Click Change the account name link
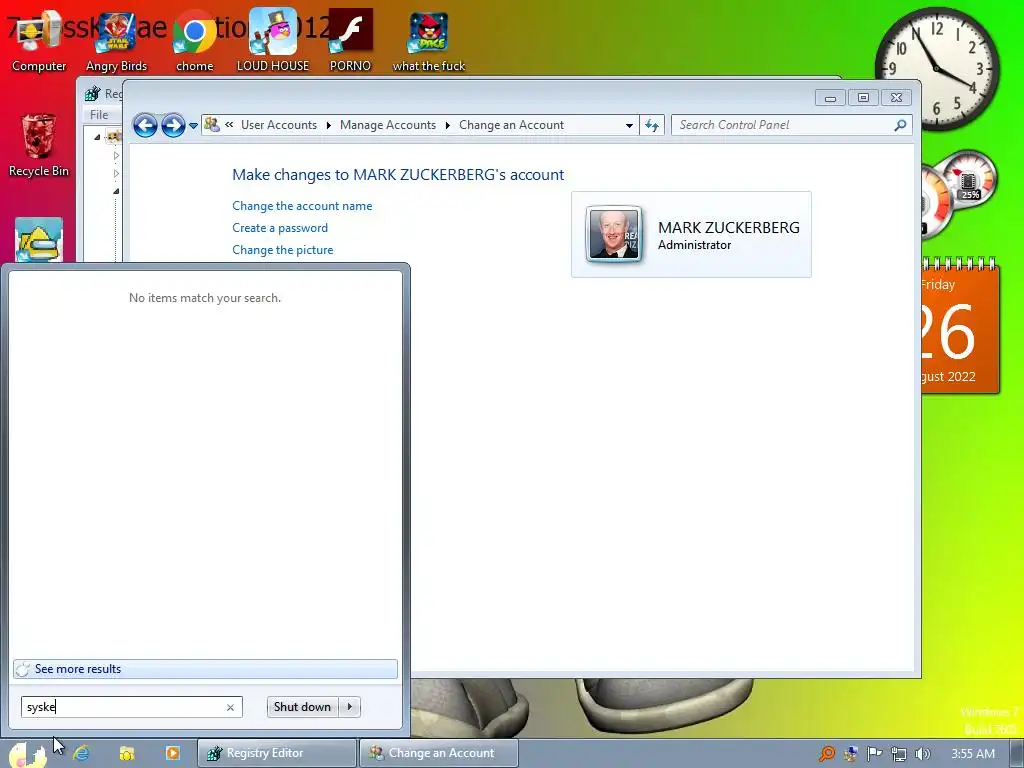The height and width of the screenshot is (768, 1024). click(302, 206)
